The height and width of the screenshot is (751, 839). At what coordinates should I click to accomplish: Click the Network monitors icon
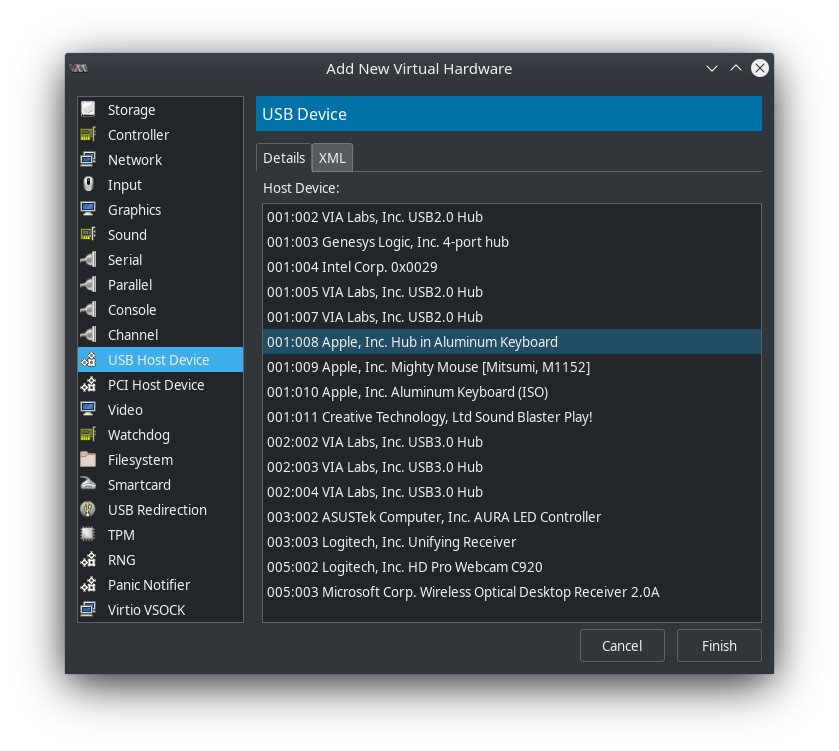pos(88,159)
